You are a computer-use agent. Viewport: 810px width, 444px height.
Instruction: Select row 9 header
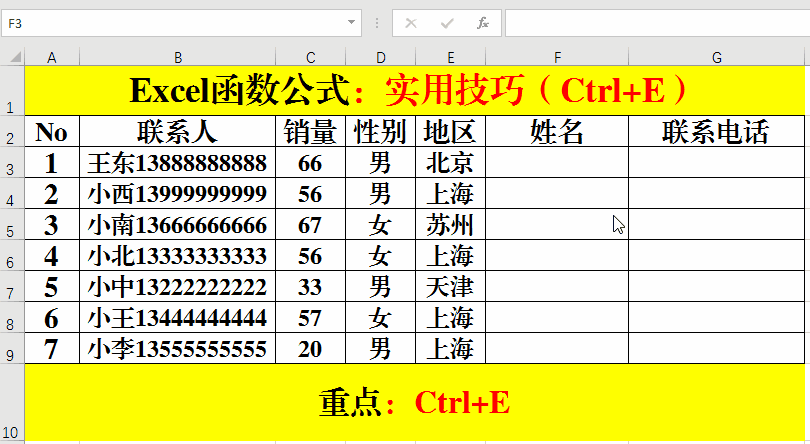tap(12, 348)
